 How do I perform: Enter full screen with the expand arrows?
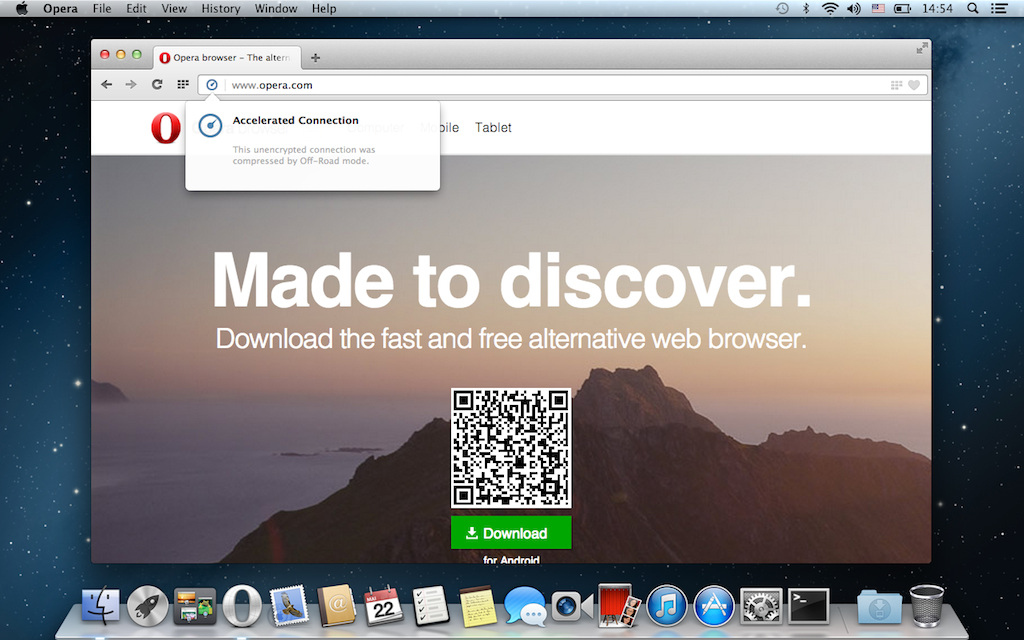click(922, 48)
